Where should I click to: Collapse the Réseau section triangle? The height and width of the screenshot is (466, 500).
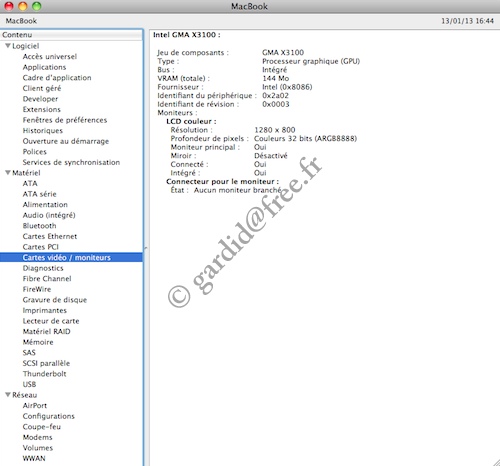[8, 395]
